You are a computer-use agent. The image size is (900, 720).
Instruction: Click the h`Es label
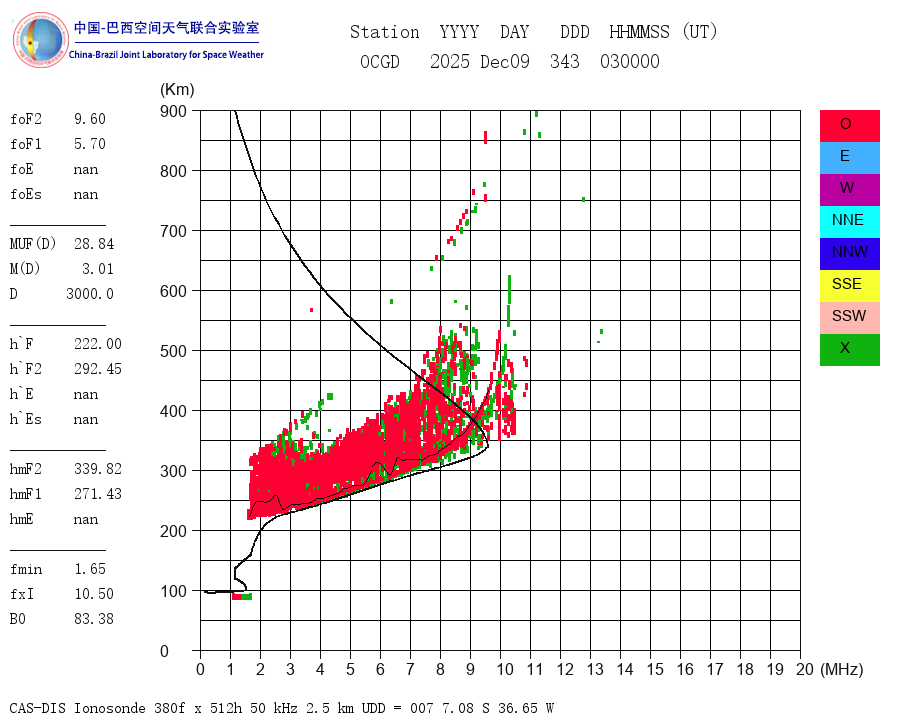(25, 419)
